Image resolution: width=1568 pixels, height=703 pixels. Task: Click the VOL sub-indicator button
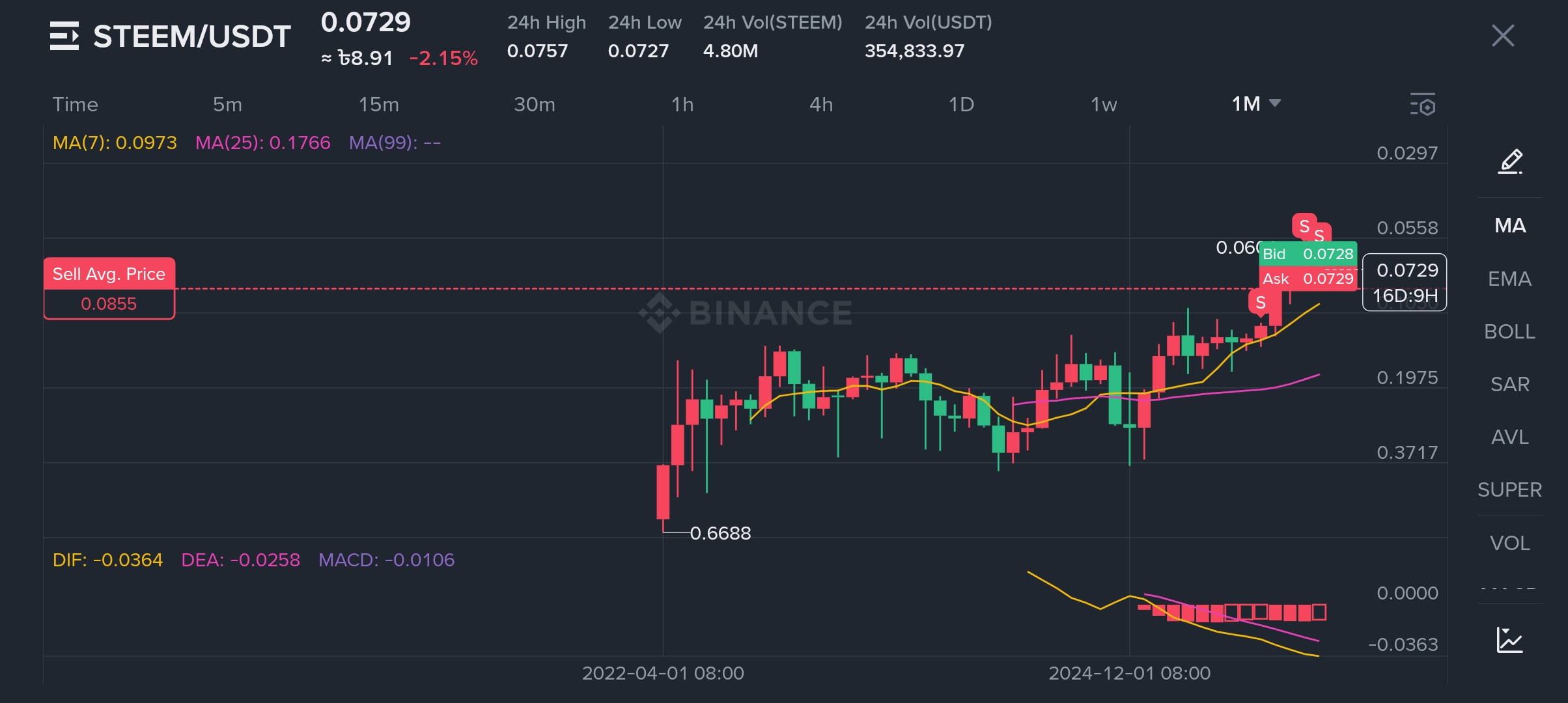tap(1509, 543)
